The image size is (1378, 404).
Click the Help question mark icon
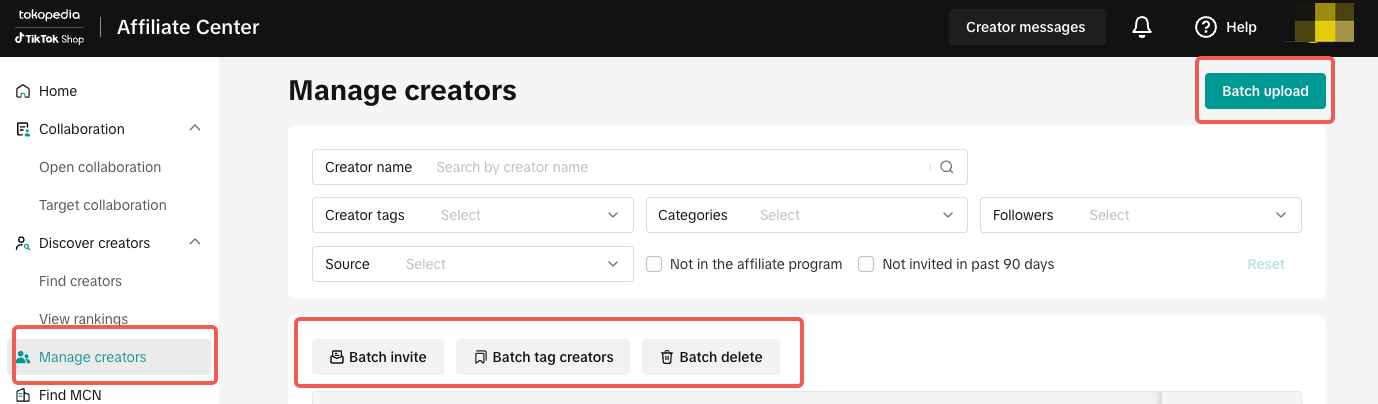click(1206, 28)
